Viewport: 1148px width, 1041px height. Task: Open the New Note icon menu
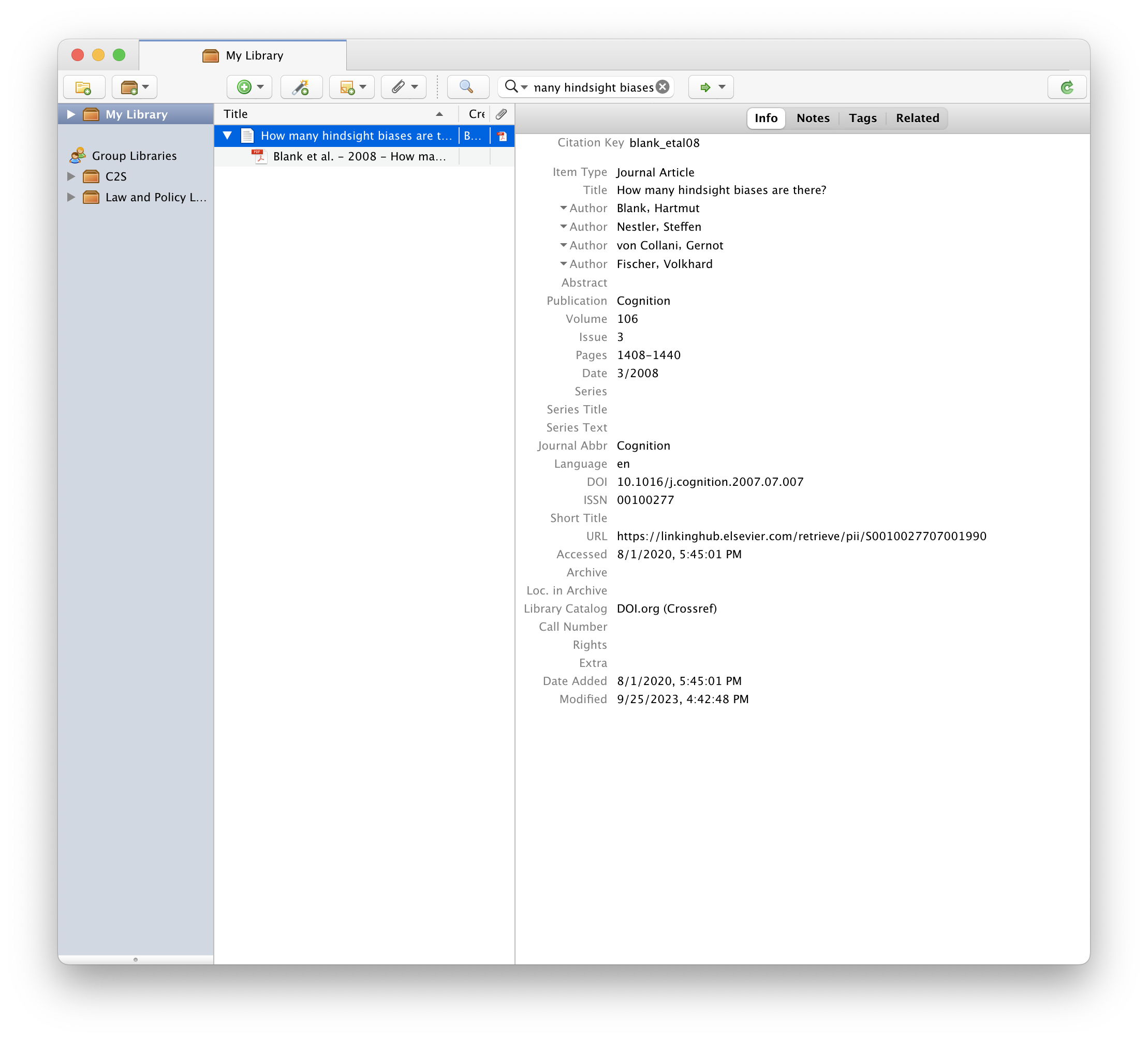pos(351,87)
